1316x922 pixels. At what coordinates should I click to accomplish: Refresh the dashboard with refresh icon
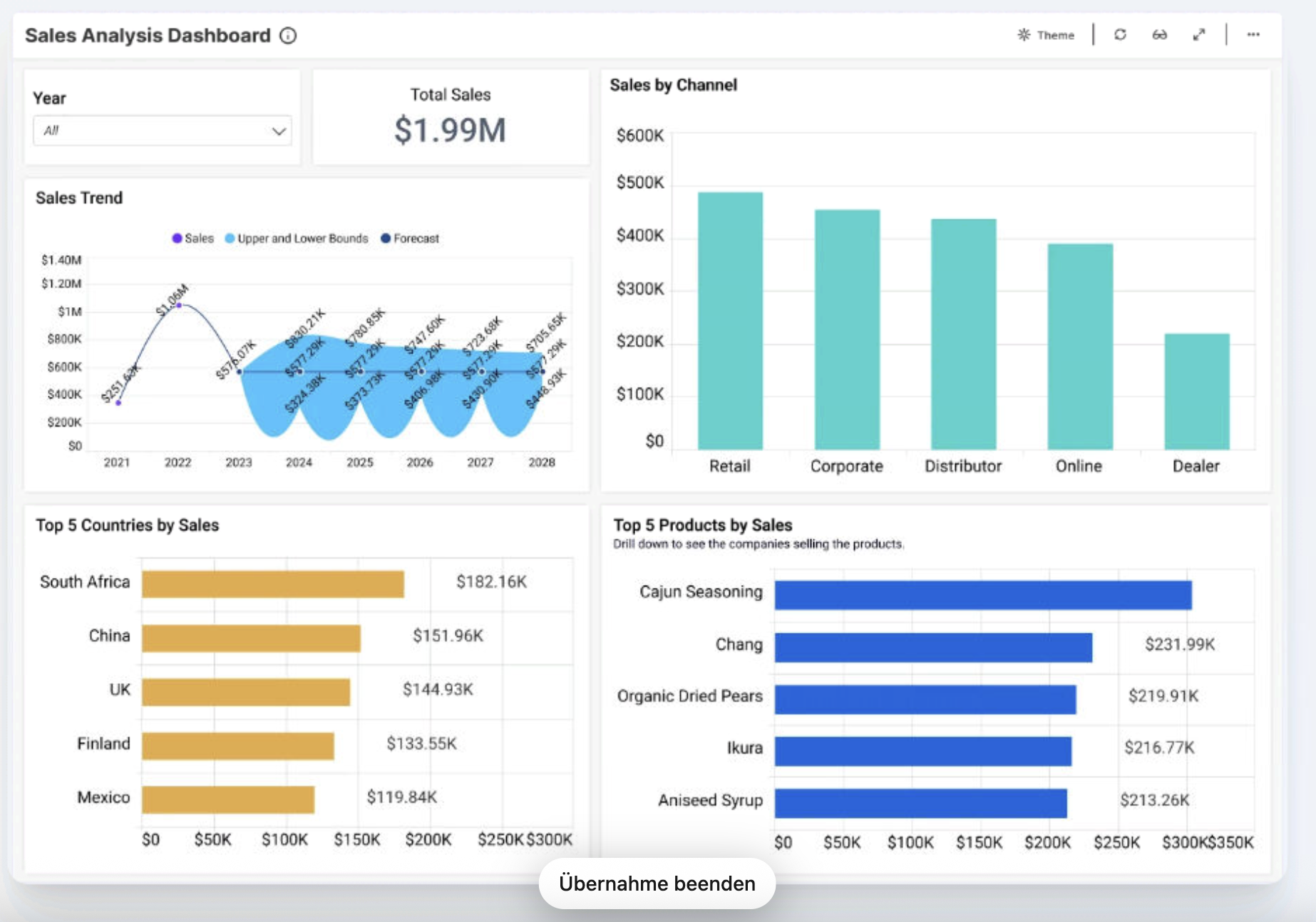(1120, 34)
